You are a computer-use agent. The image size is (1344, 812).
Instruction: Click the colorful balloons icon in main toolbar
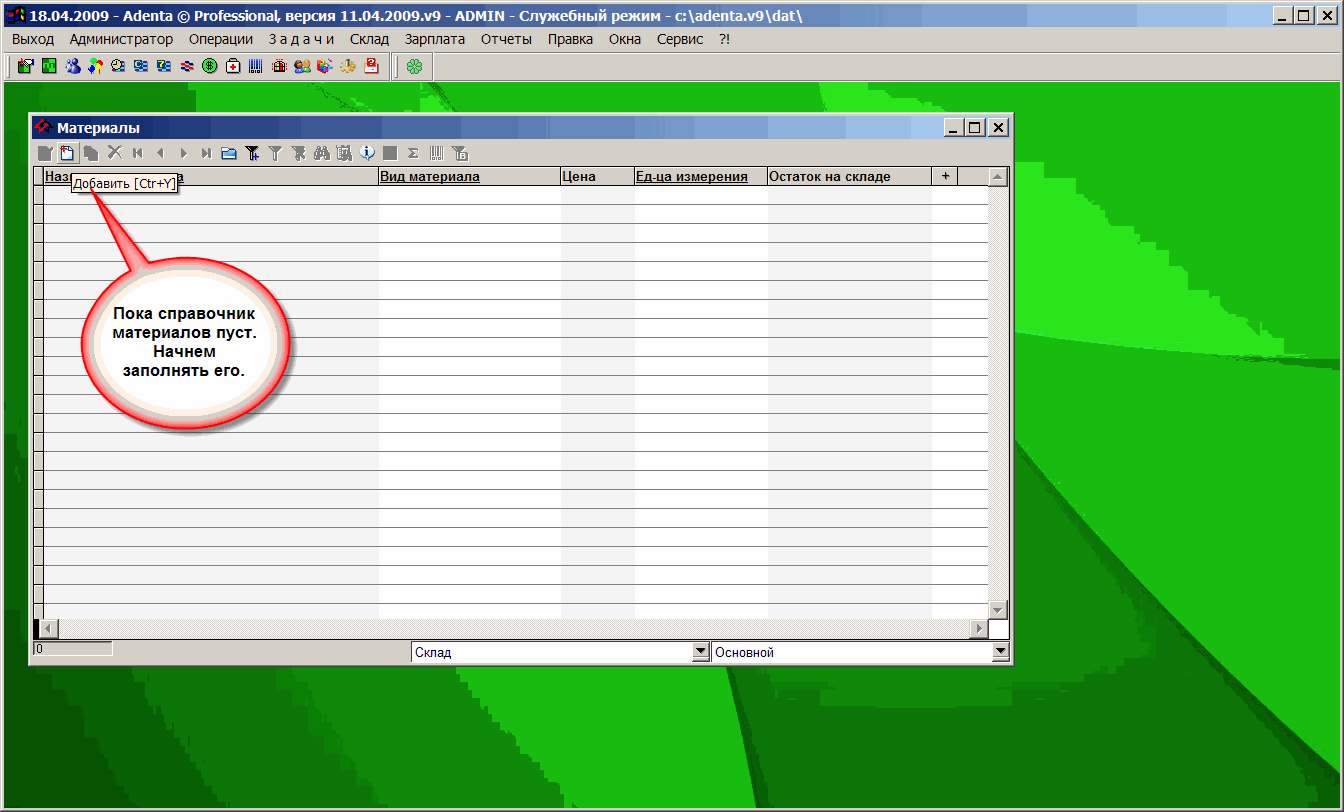click(x=95, y=66)
